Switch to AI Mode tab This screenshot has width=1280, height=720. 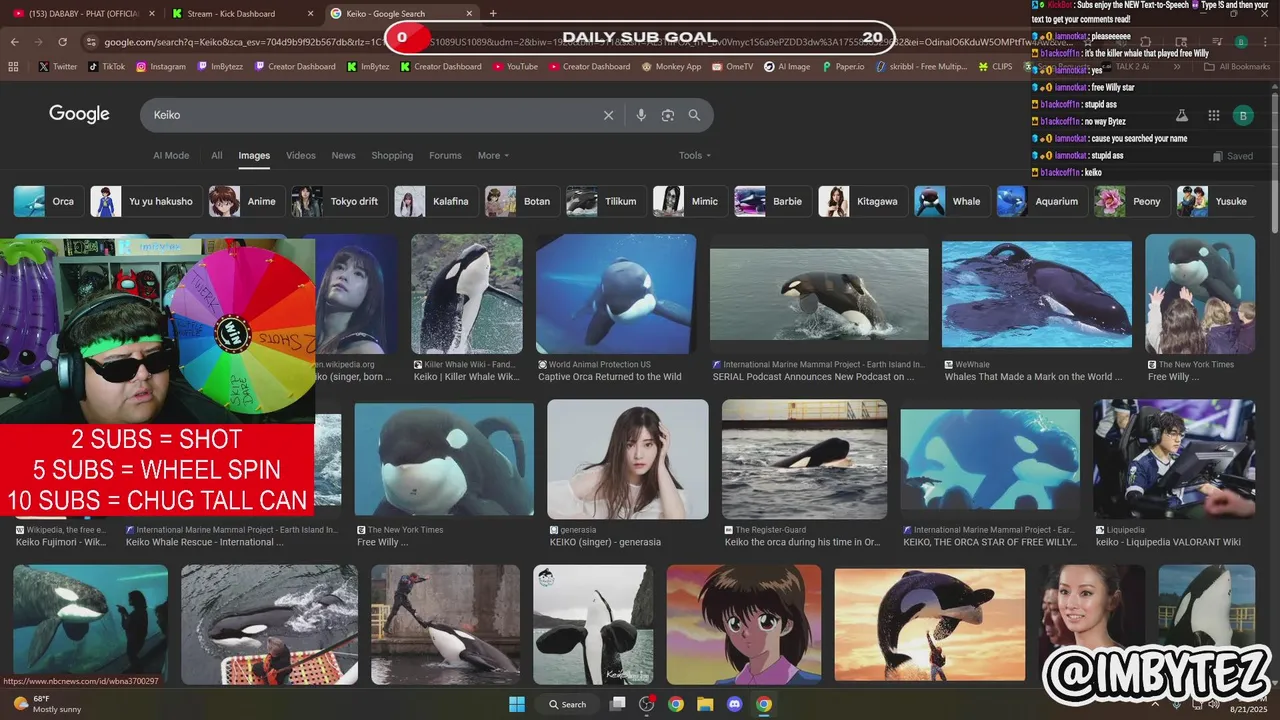pyautogui.click(x=171, y=156)
